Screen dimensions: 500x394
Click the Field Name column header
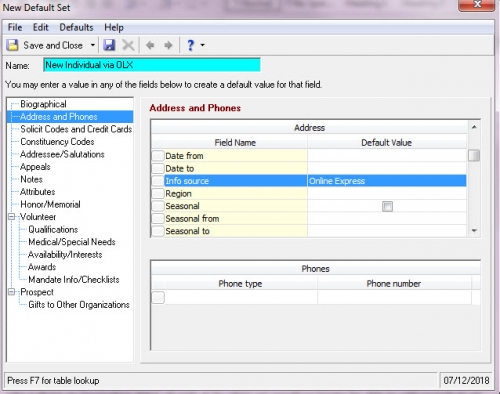coord(235,143)
